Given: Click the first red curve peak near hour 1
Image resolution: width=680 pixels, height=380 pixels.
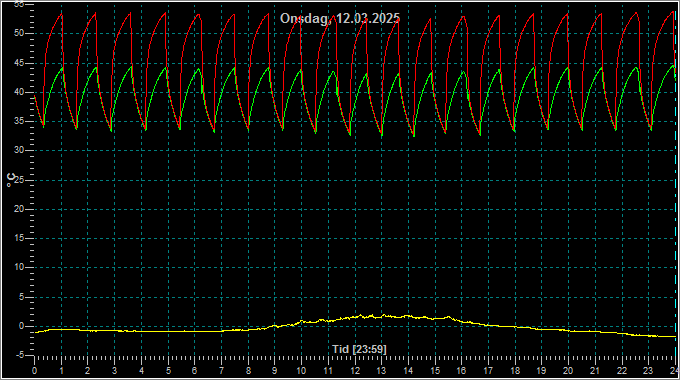Looking at the screenshot, I should pos(62,14).
